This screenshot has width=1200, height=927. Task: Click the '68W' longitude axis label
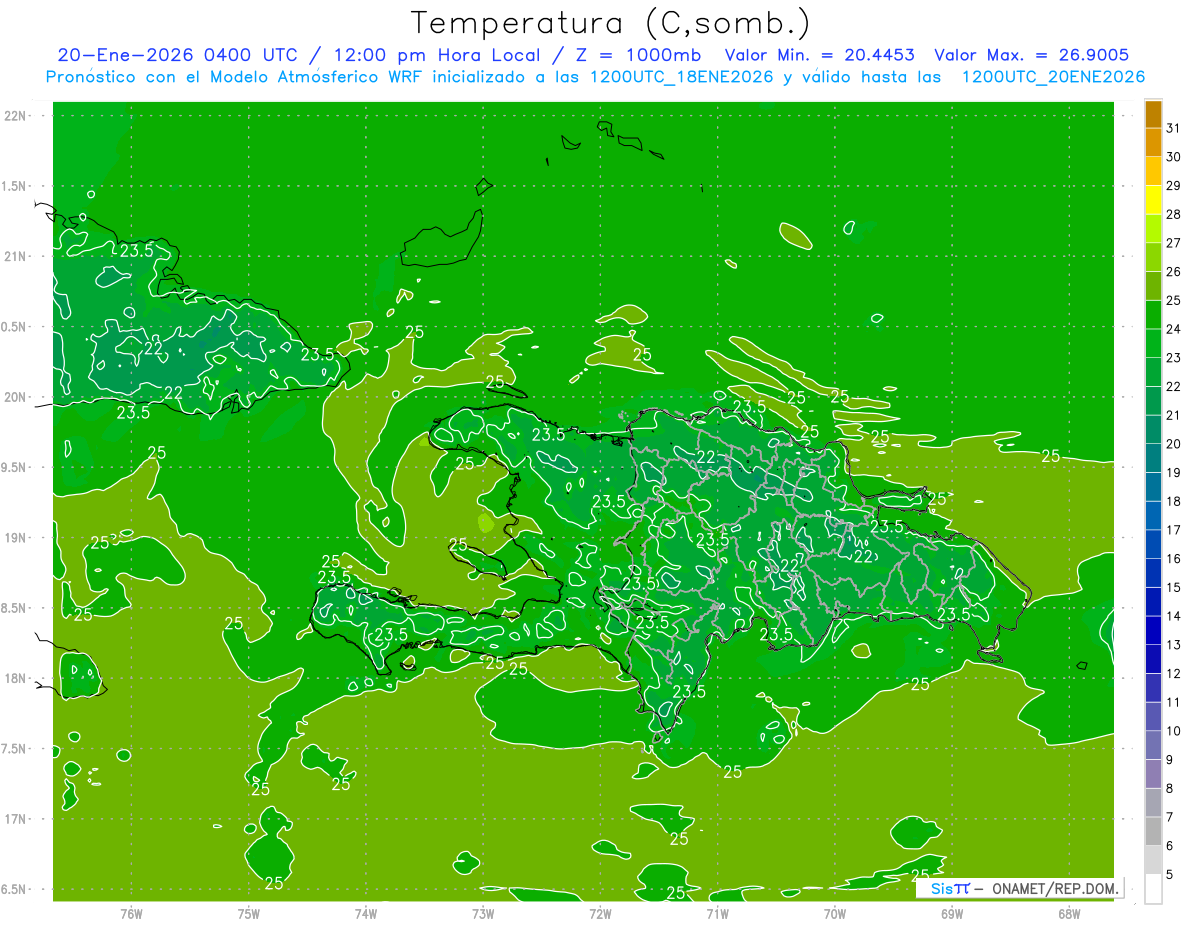tap(1069, 914)
